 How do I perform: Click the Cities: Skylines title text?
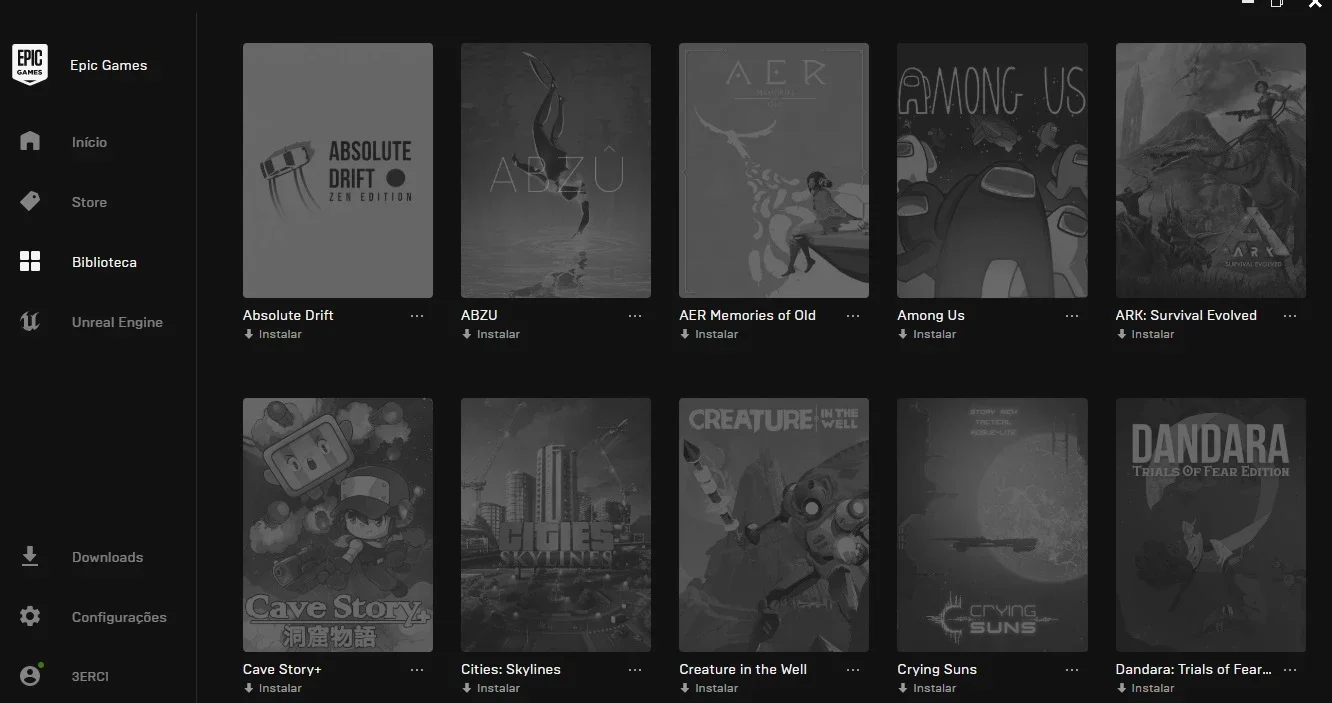[511, 669]
